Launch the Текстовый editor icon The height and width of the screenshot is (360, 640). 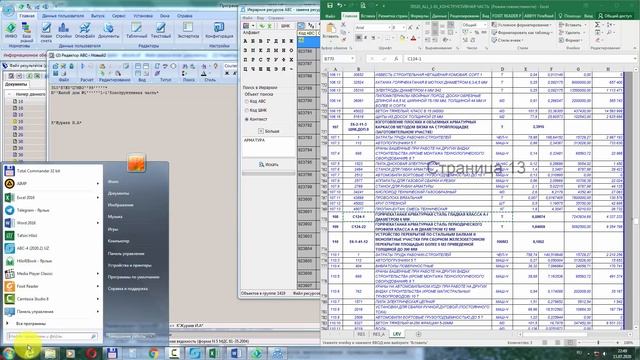coord(161,31)
